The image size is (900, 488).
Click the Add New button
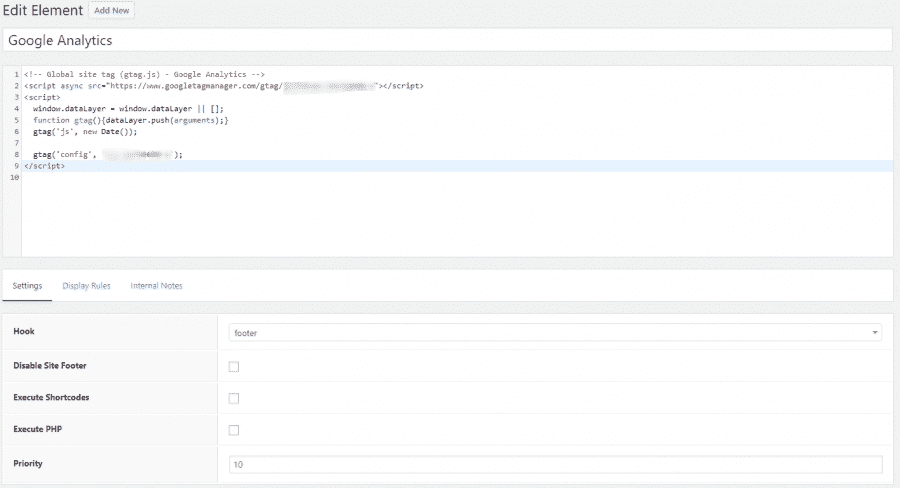click(x=111, y=10)
